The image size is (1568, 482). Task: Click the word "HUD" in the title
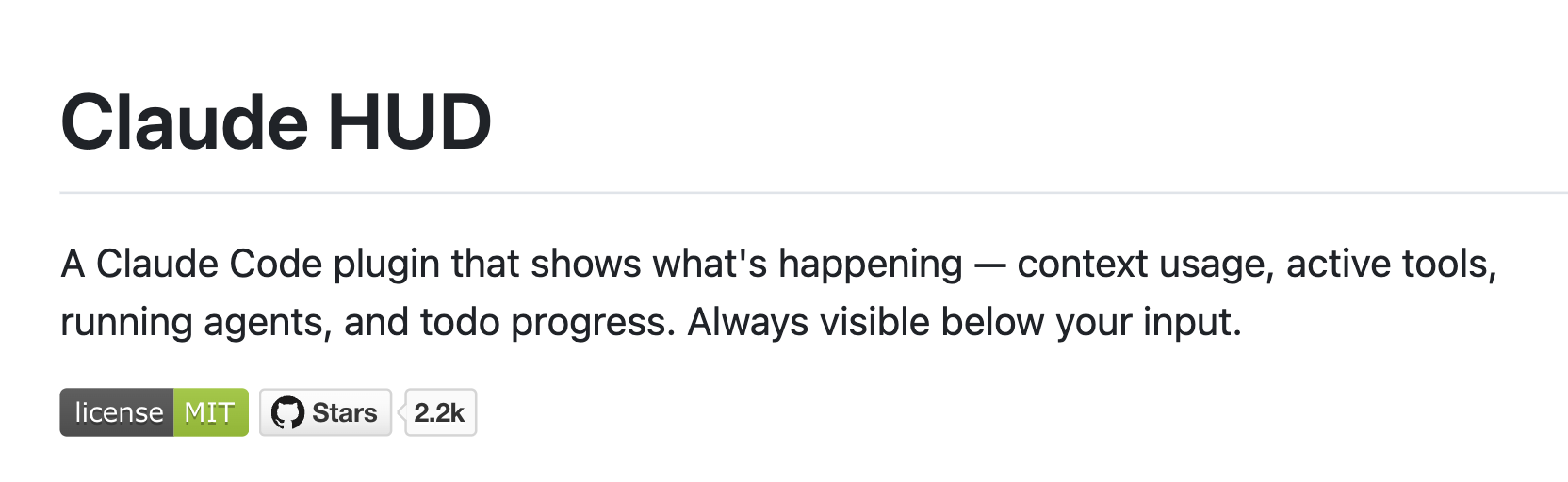point(409,122)
